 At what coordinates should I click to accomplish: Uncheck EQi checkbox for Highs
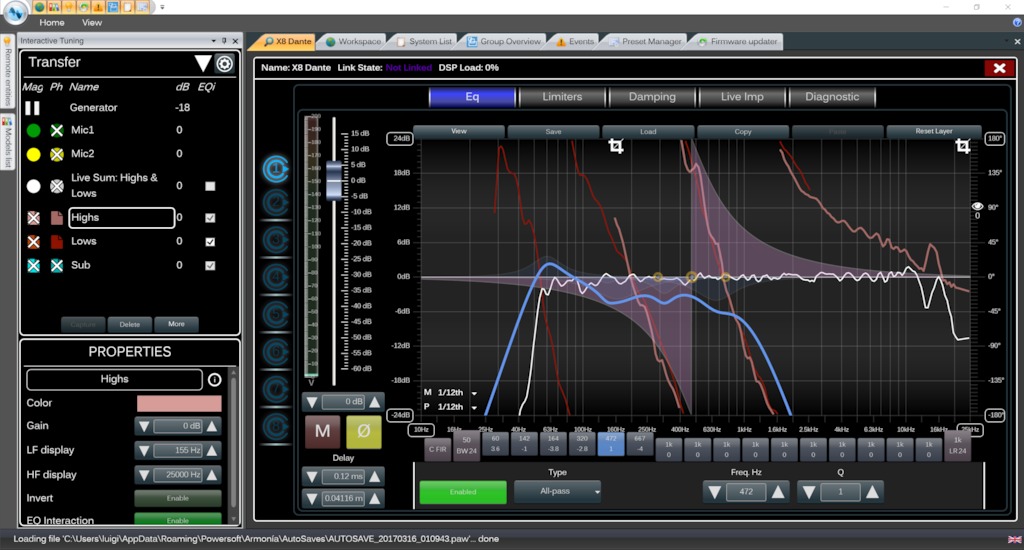pyautogui.click(x=210, y=218)
